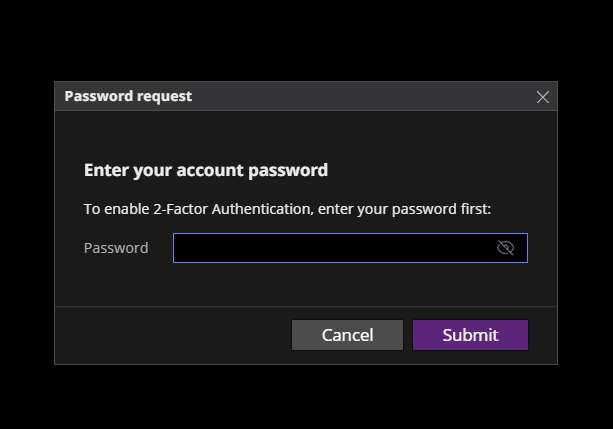Image resolution: width=613 pixels, height=429 pixels.
Task: Send the account password with Submit
Action: (470, 335)
